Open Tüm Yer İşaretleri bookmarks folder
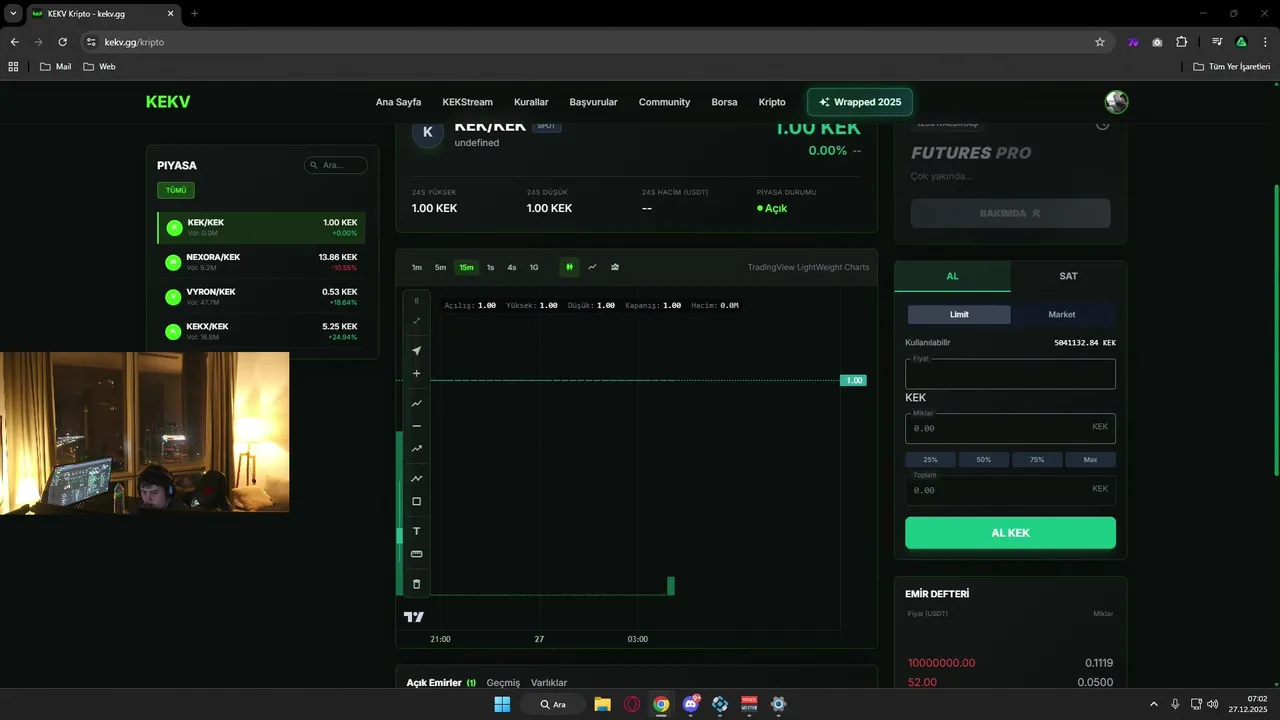 click(x=1232, y=66)
